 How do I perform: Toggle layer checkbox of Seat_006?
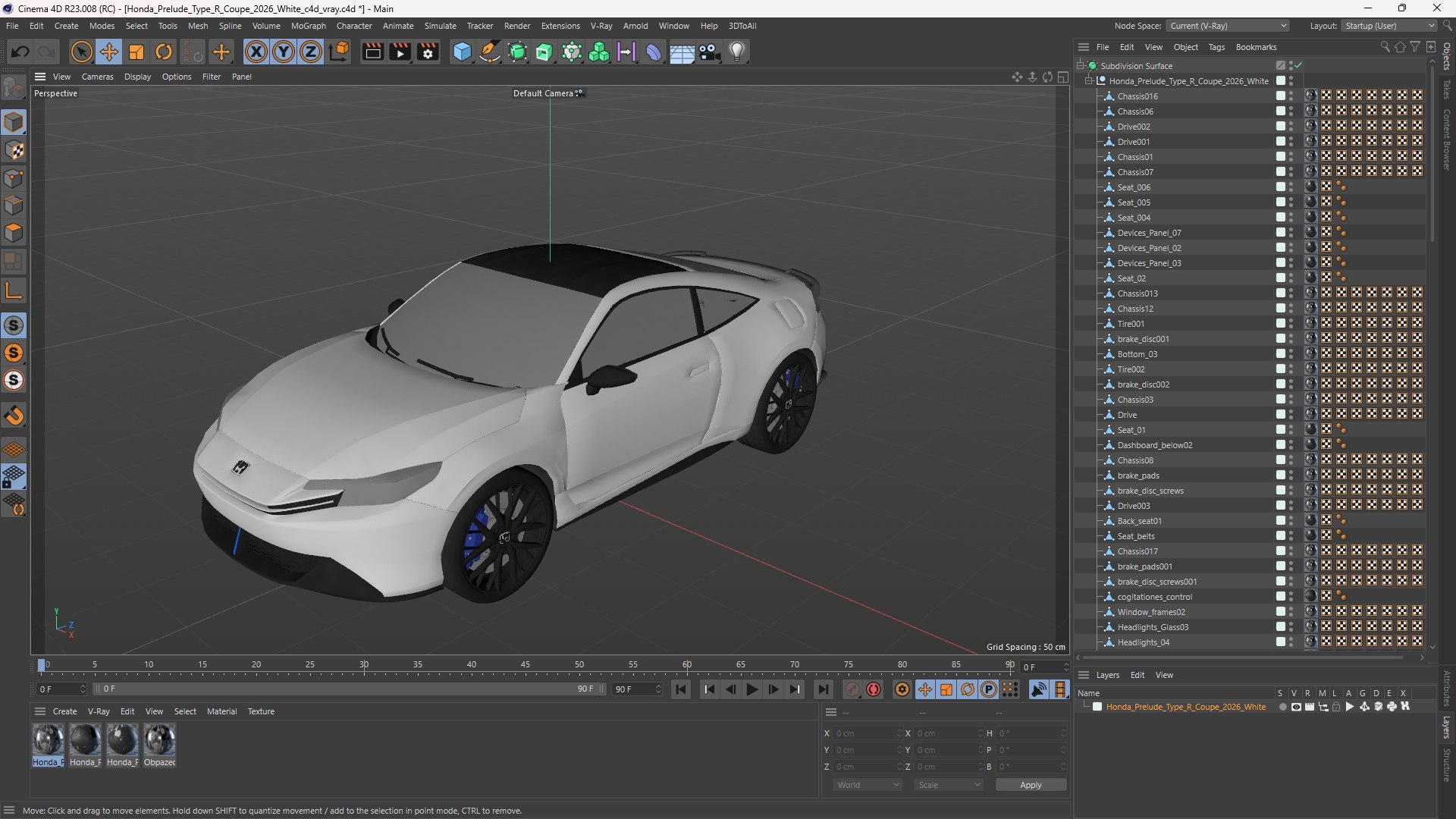(x=1280, y=187)
